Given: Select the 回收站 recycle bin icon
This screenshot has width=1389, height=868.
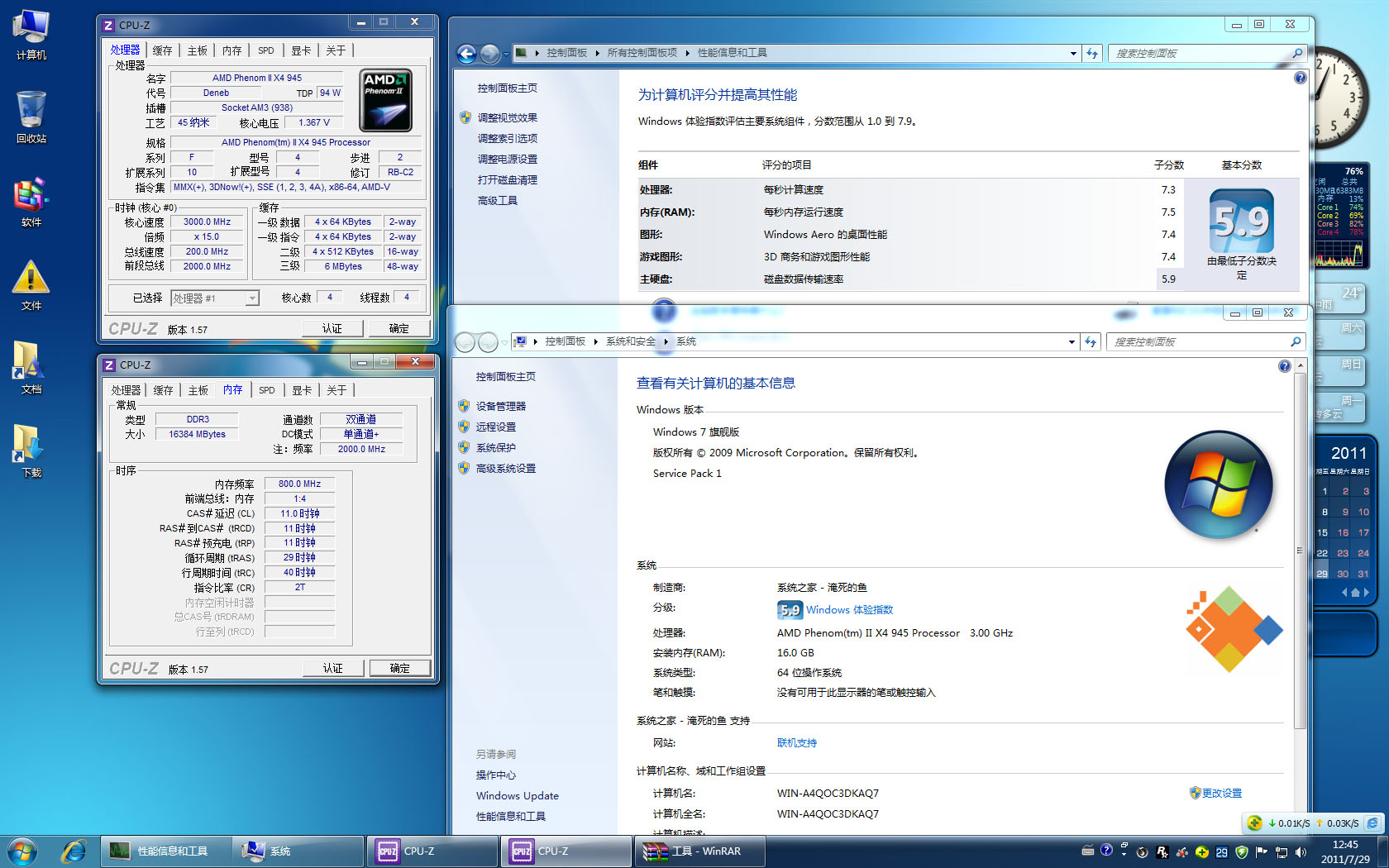Looking at the screenshot, I should pyautogui.click(x=31, y=117).
